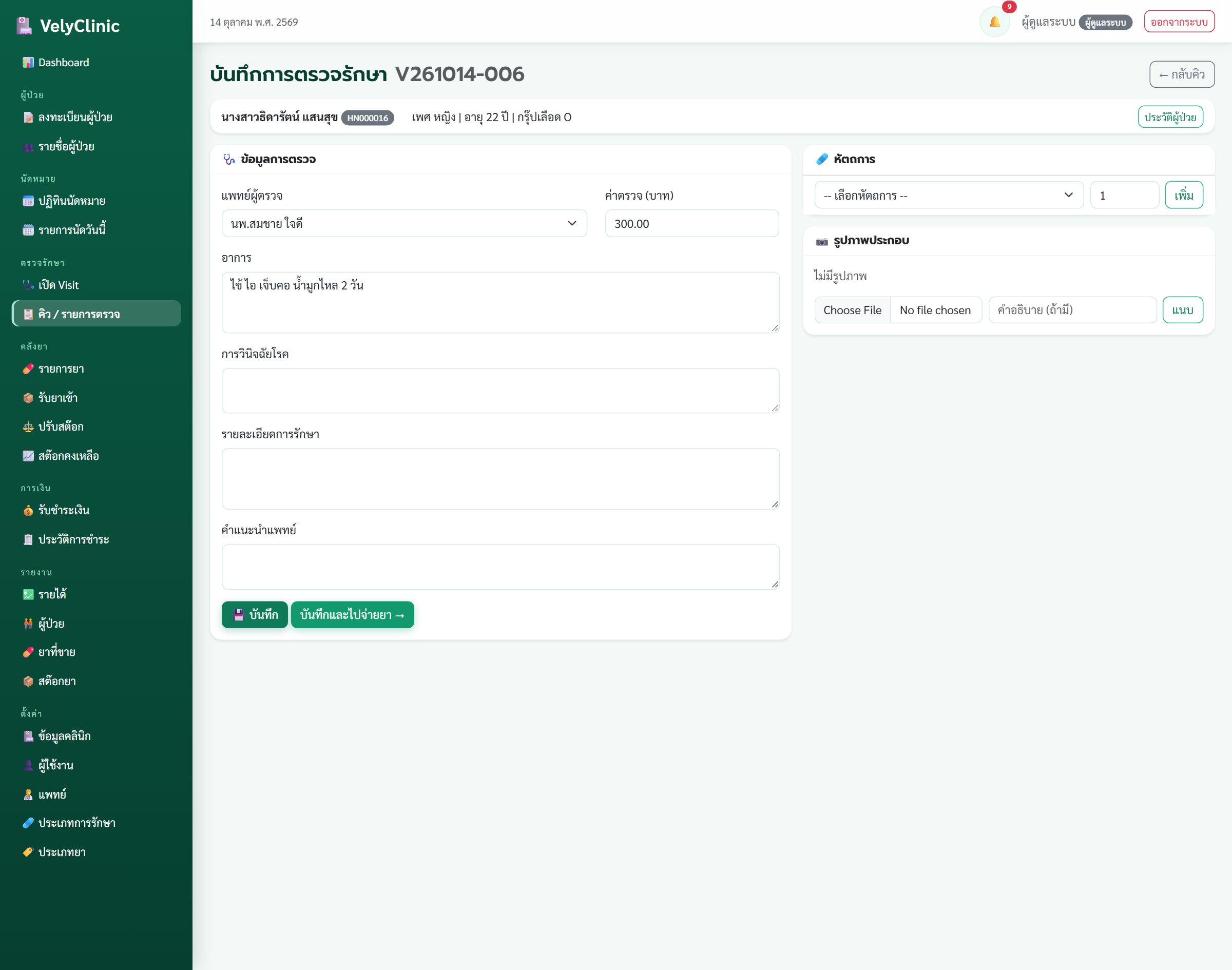Click the ลงทะเบียนผู้ป่วย registration icon

28,118
